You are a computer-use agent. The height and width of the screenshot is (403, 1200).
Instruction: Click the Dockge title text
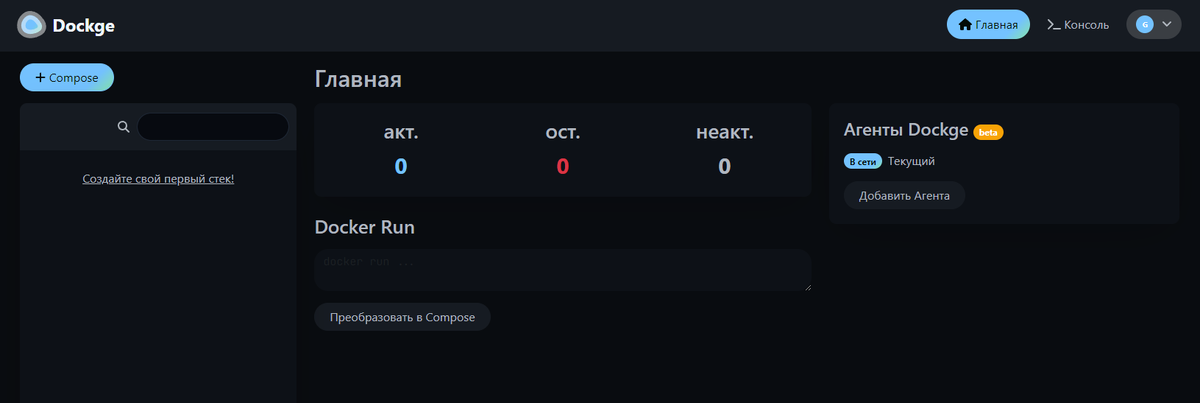coord(84,26)
